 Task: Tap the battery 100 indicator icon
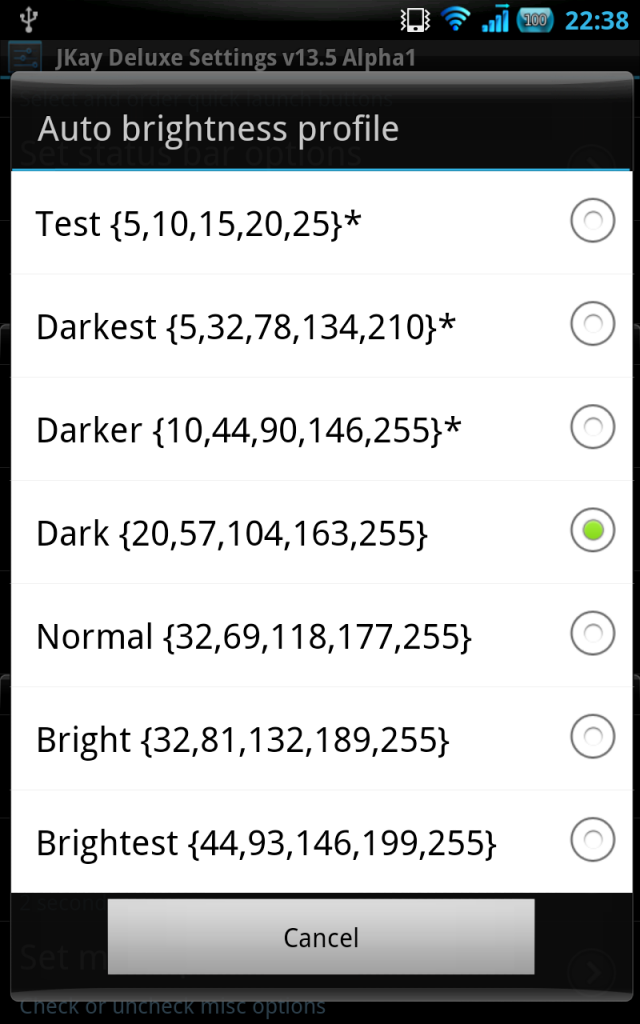pyautogui.click(x=535, y=20)
